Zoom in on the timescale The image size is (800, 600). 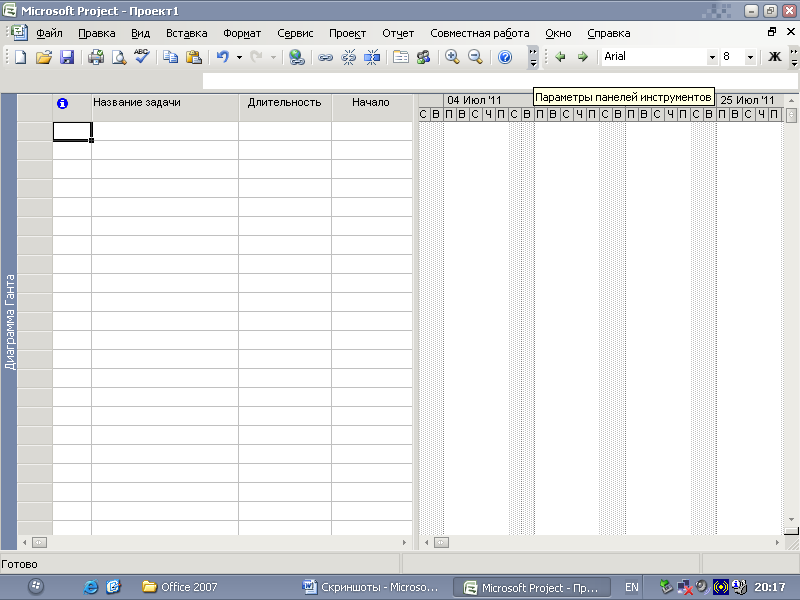click(452, 57)
